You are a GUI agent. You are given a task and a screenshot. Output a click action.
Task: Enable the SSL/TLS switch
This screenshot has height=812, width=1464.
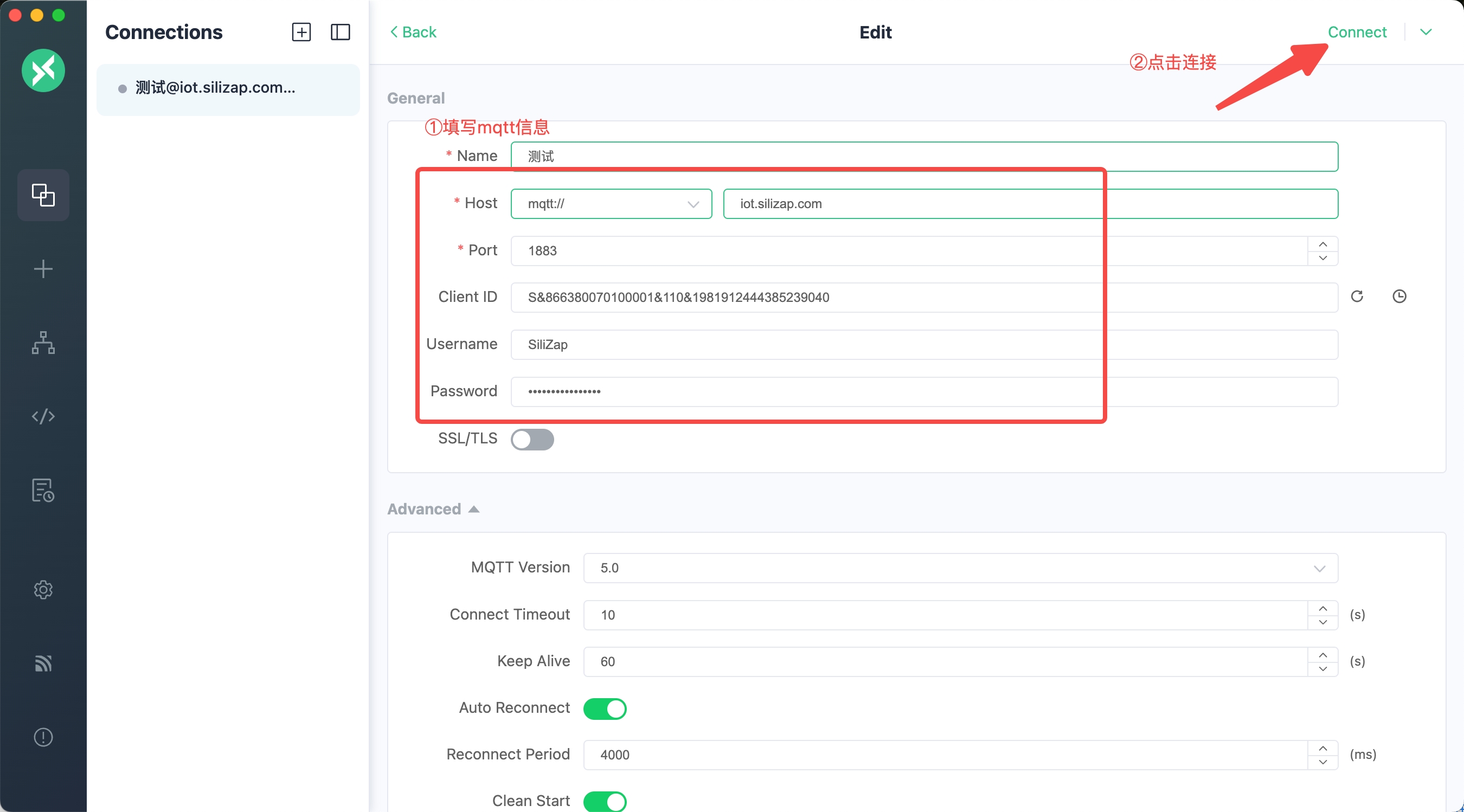tap(532, 439)
